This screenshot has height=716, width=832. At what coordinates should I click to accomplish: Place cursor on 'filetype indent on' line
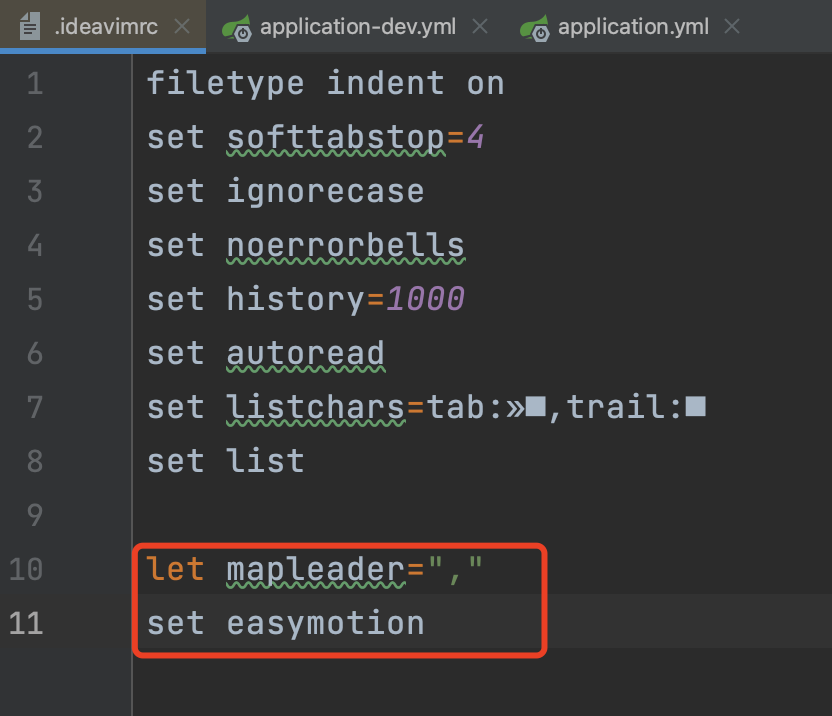pyautogui.click(x=325, y=84)
